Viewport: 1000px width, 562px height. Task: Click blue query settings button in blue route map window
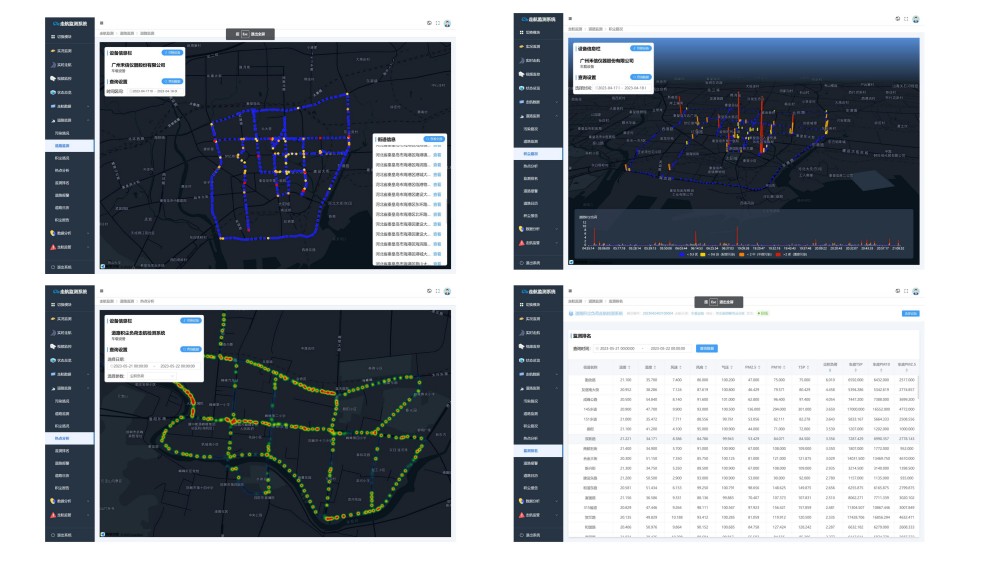pyautogui.click(x=172, y=82)
